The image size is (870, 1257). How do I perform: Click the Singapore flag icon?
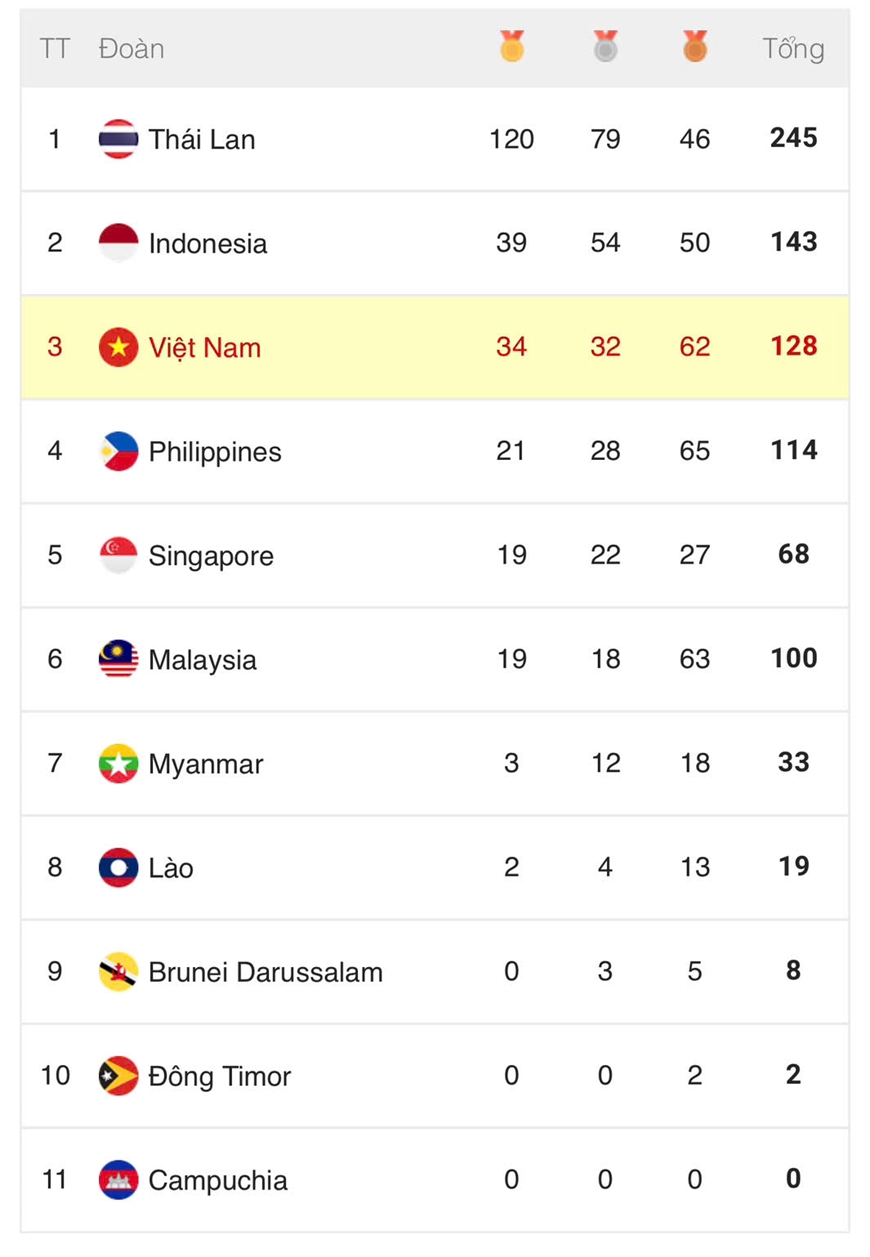(118, 555)
